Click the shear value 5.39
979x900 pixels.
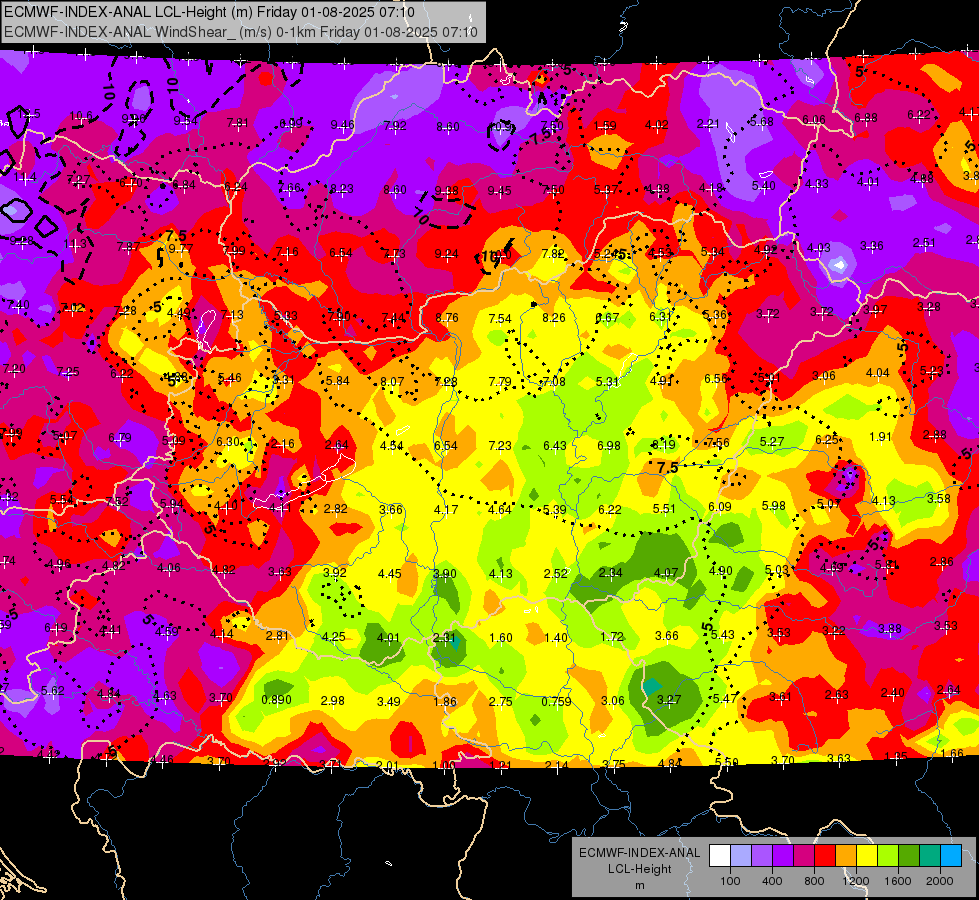[x=554, y=510]
